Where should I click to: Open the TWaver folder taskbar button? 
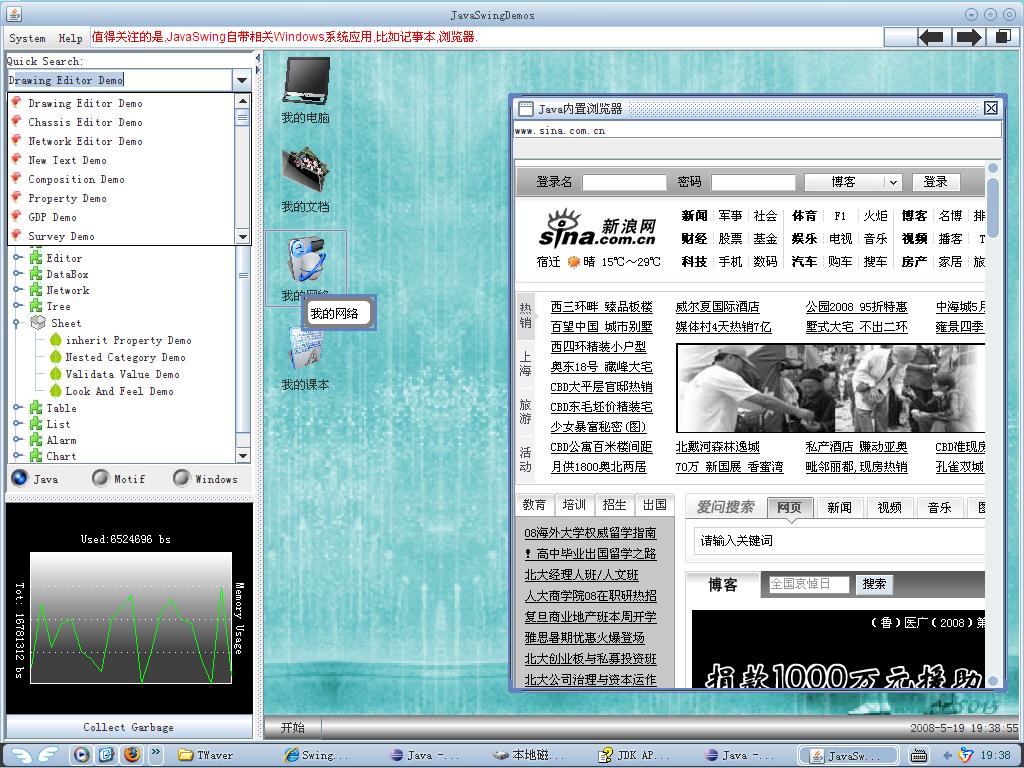coord(206,755)
